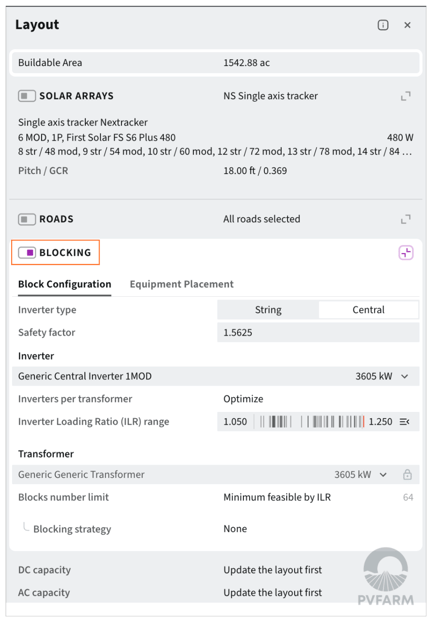The height and width of the screenshot is (623, 434).
Task: Choose String inverter type
Action: (x=268, y=310)
